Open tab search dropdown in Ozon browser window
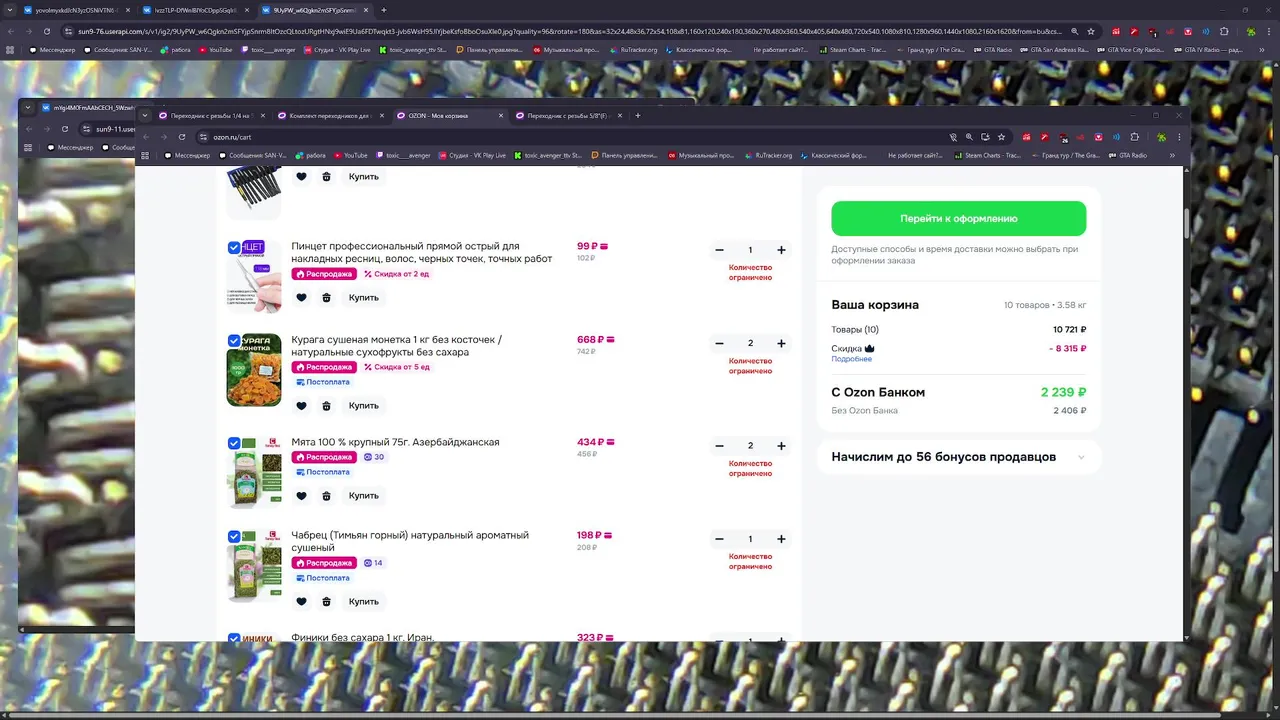Image resolution: width=1280 pixels, height=720 pixels. coord(146,116)
